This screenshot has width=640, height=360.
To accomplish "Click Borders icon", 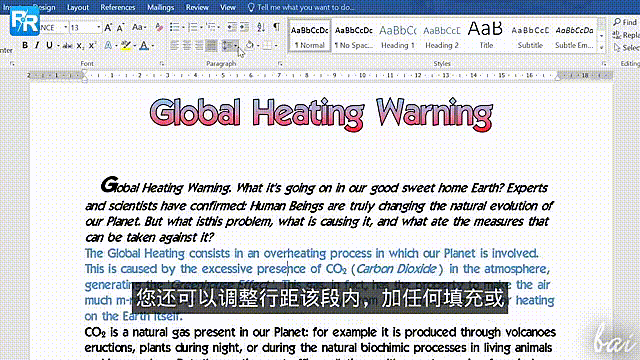I will click(267, 45).
